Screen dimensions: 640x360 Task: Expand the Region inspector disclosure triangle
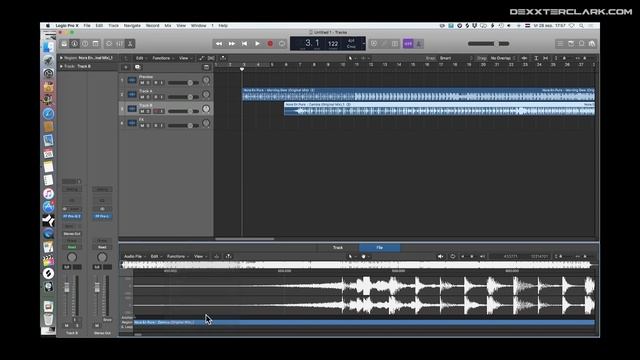pyautogui.click(x=62, y=58)
